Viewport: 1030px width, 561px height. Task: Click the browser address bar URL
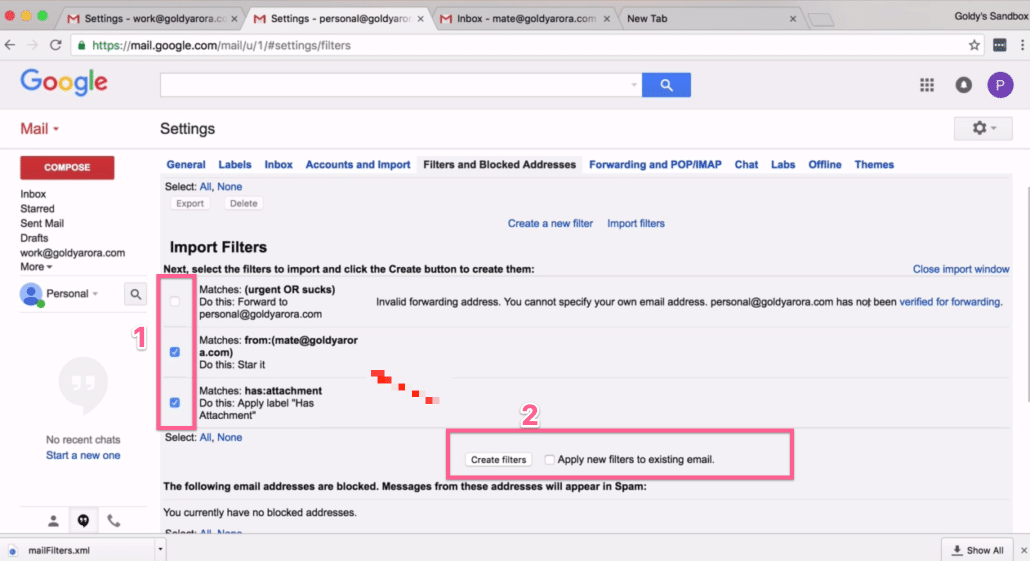click(x=221, y=45)
